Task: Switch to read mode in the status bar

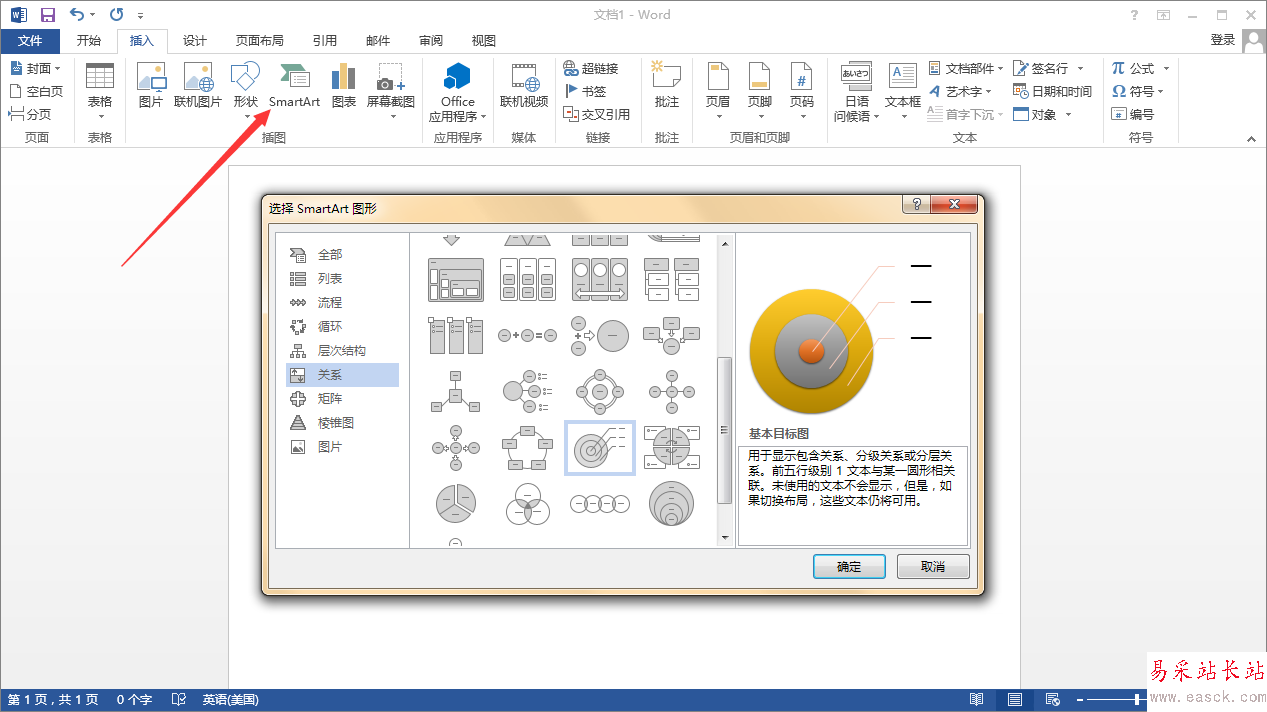Action: coord(976,700)
